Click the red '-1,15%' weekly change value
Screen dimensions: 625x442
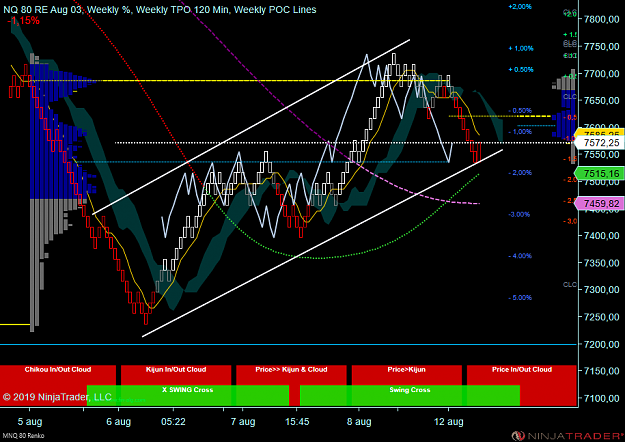tap(23, 21)
